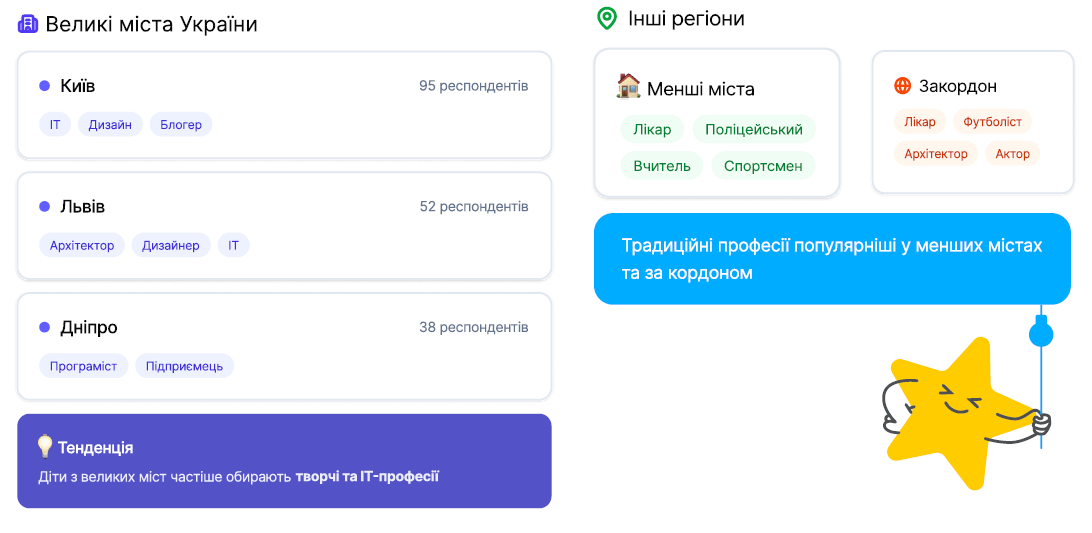
Task: Click the 52 респондентів count for Львів
Action: coord(474,207)
